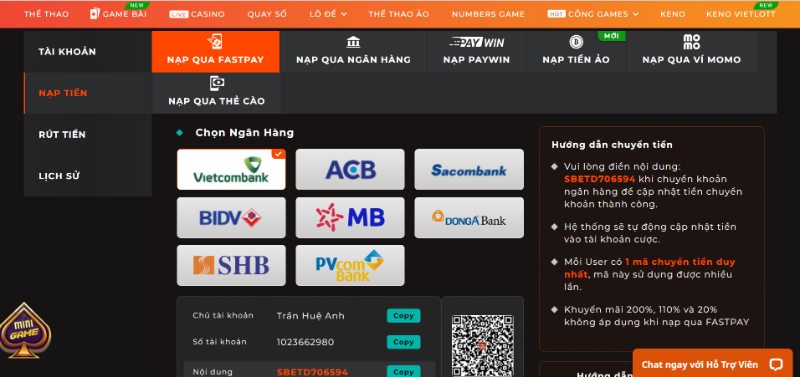The width and height of the screenshot is (800, 377).
Task: Switch to Nạp Qua Ví MoMo tab
Action: (691, 52)
